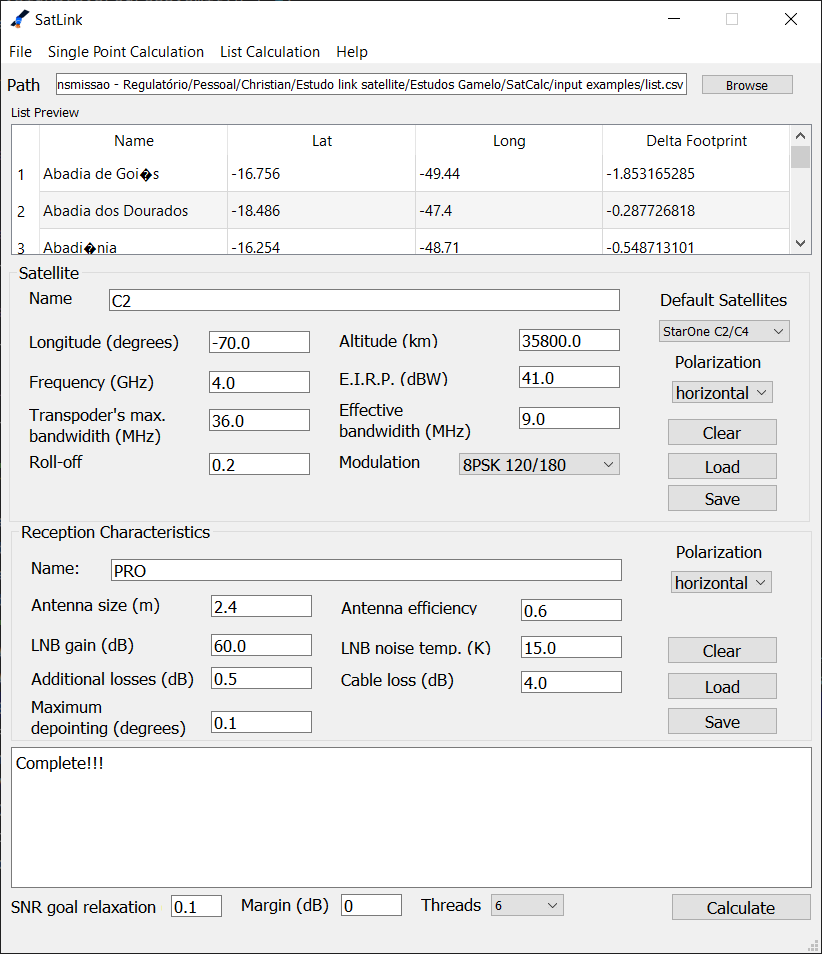The height and width of the screenshot is (954, 822).
Task: Select the Name column header
Action: click(134, 141)
